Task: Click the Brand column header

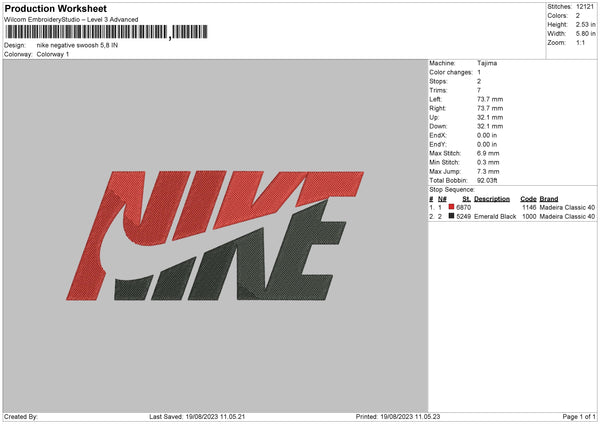Action: click(549, 199)
